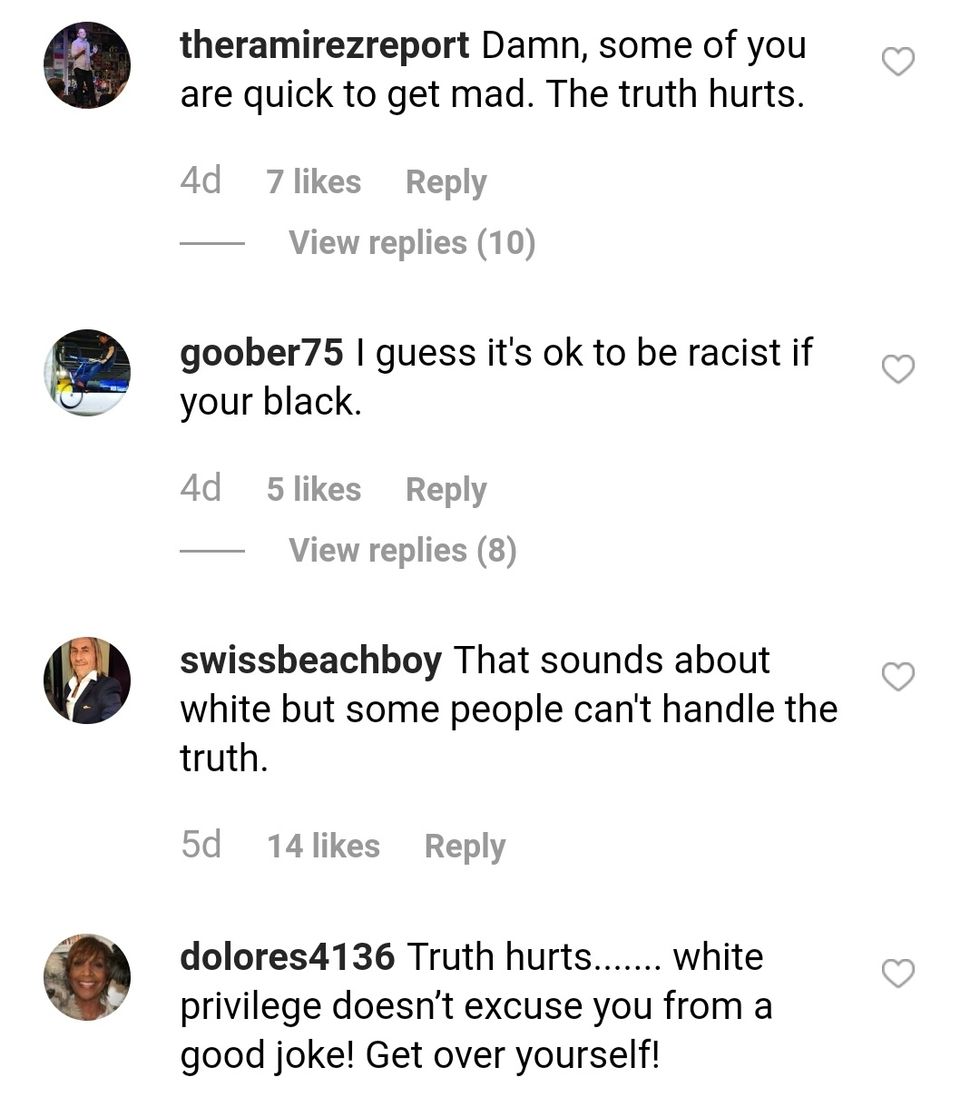Screen dimensions: 980x1106
Task: Like swissbeachboy's comment using heart
Action: (x=898, y=676)
